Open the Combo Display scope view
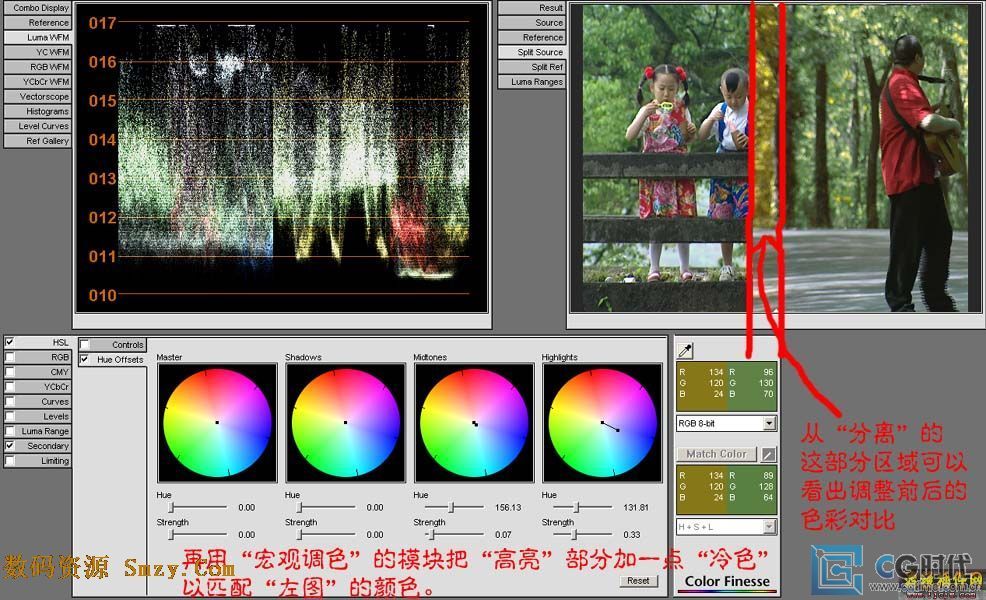Viewport: 986px width, 600px height. (x=37, y=8)
